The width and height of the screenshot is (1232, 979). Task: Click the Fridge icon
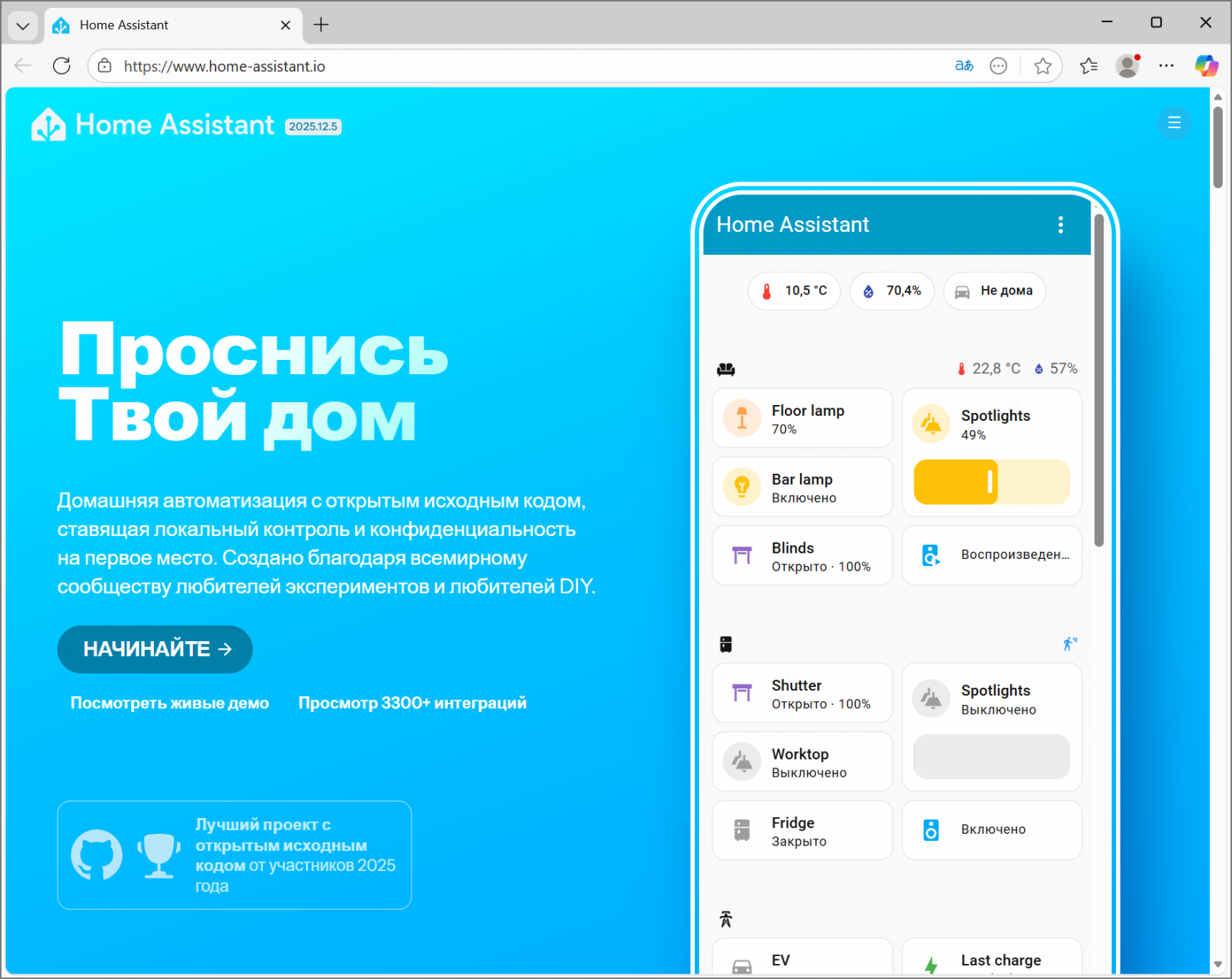tap(742, 830)
